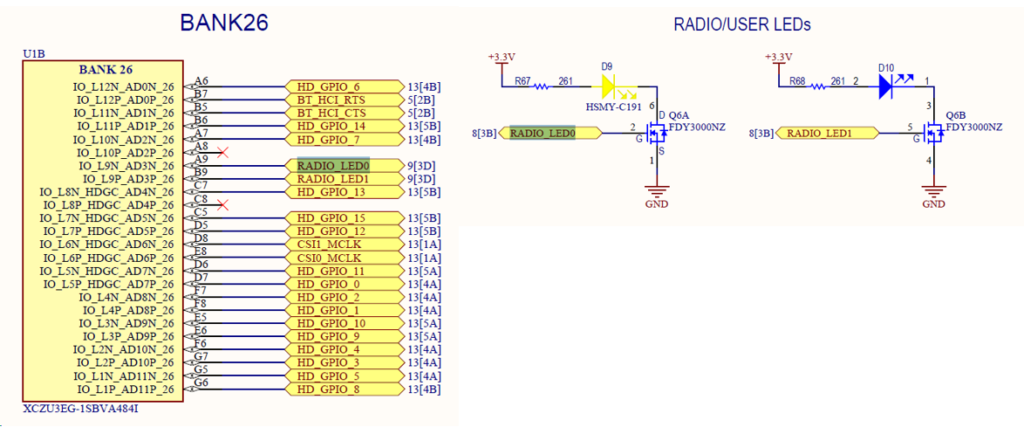
Task: Click the yellow D9 LED symbol
Action: pos(609,86)
